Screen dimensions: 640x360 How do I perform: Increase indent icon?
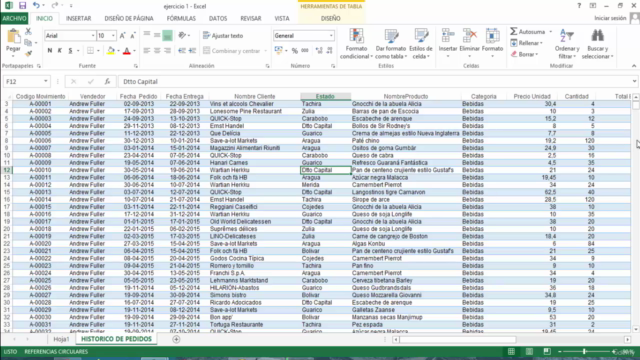tap(192, 51)
